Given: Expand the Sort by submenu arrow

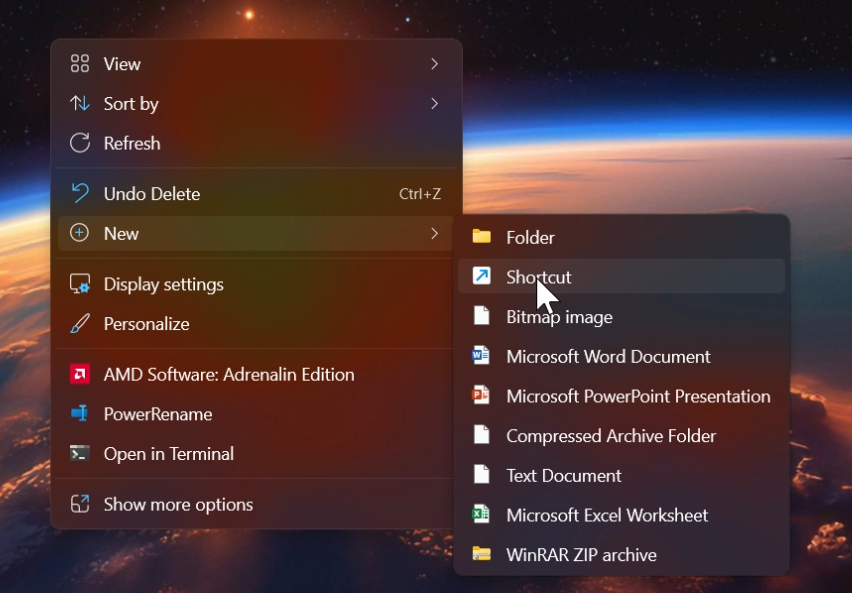Looking at the screenshot, I should [434, 104].
